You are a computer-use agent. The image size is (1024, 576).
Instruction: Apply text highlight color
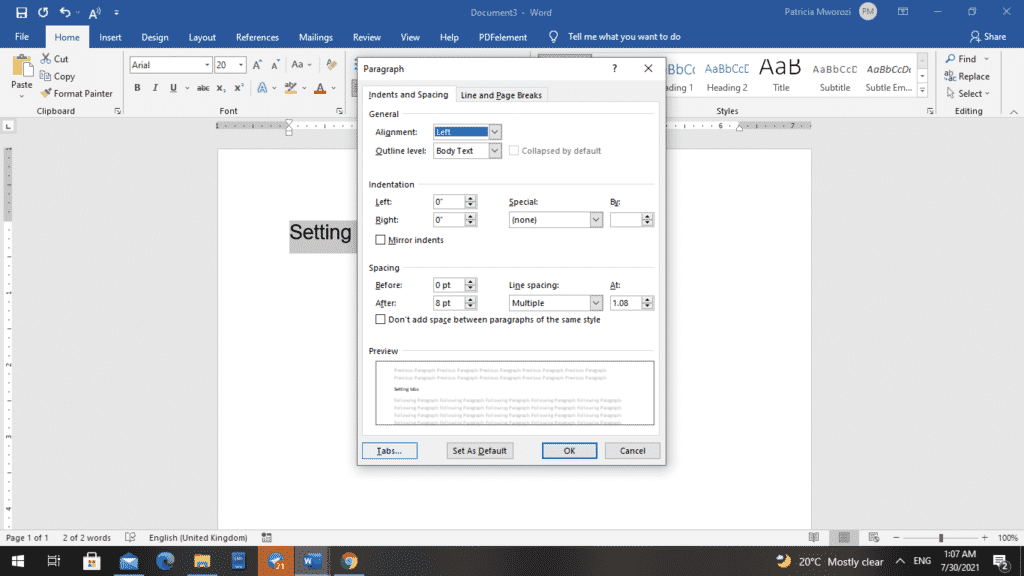tap(293, 88)
